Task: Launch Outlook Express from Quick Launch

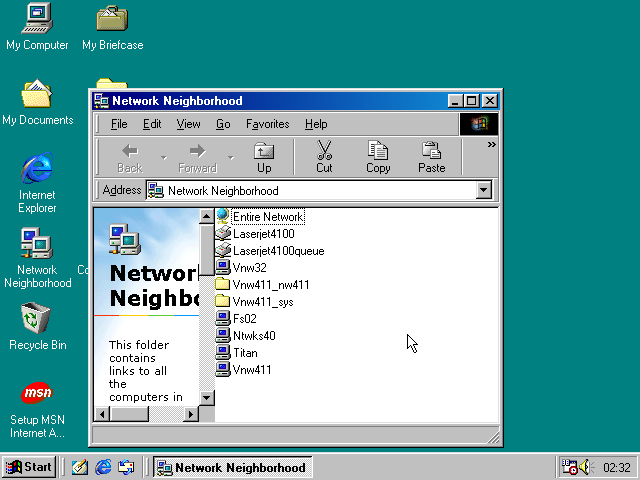Action: click(126, 467)
